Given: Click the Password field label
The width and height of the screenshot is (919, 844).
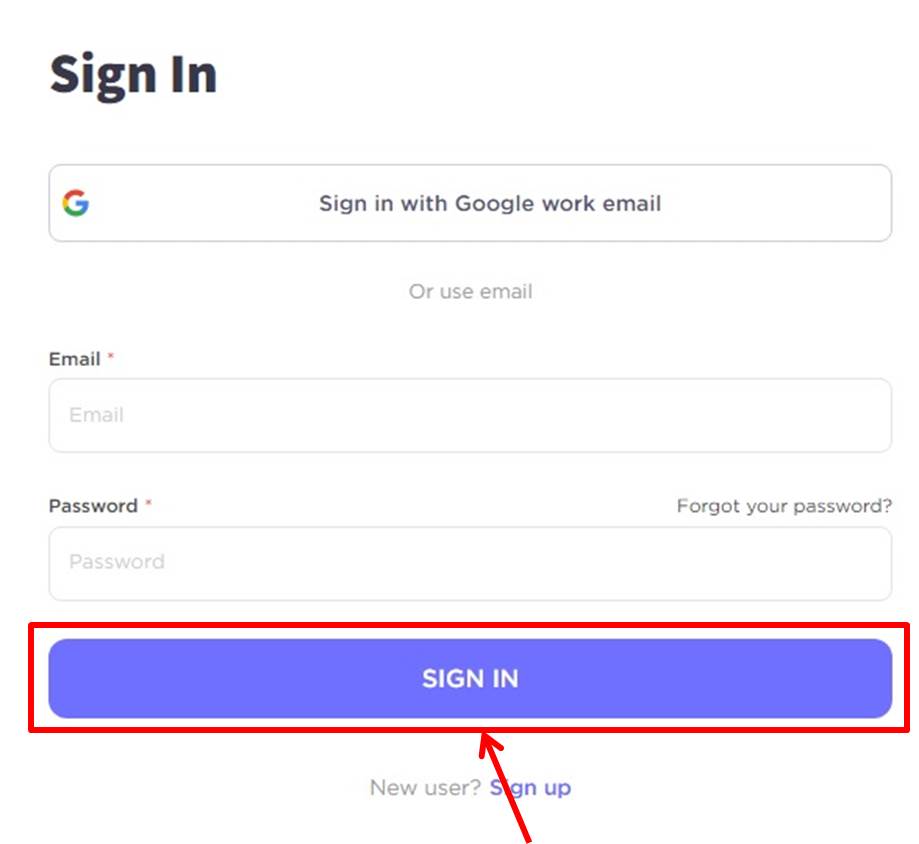Looking at the screenshot, I should click(x=93, y=505).
